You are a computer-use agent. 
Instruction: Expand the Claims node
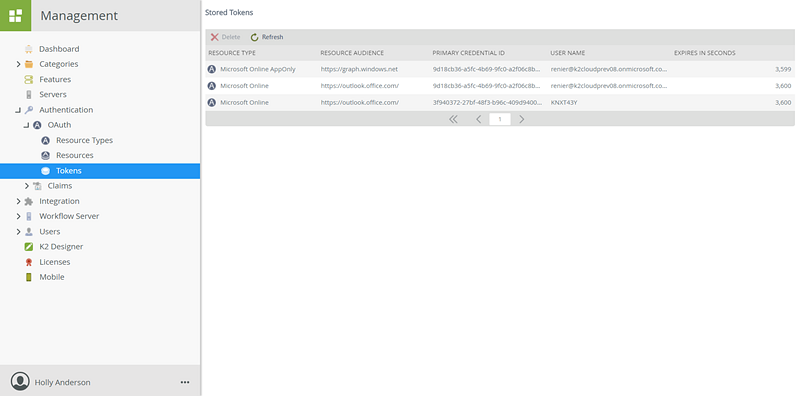(x=27, y=186)
